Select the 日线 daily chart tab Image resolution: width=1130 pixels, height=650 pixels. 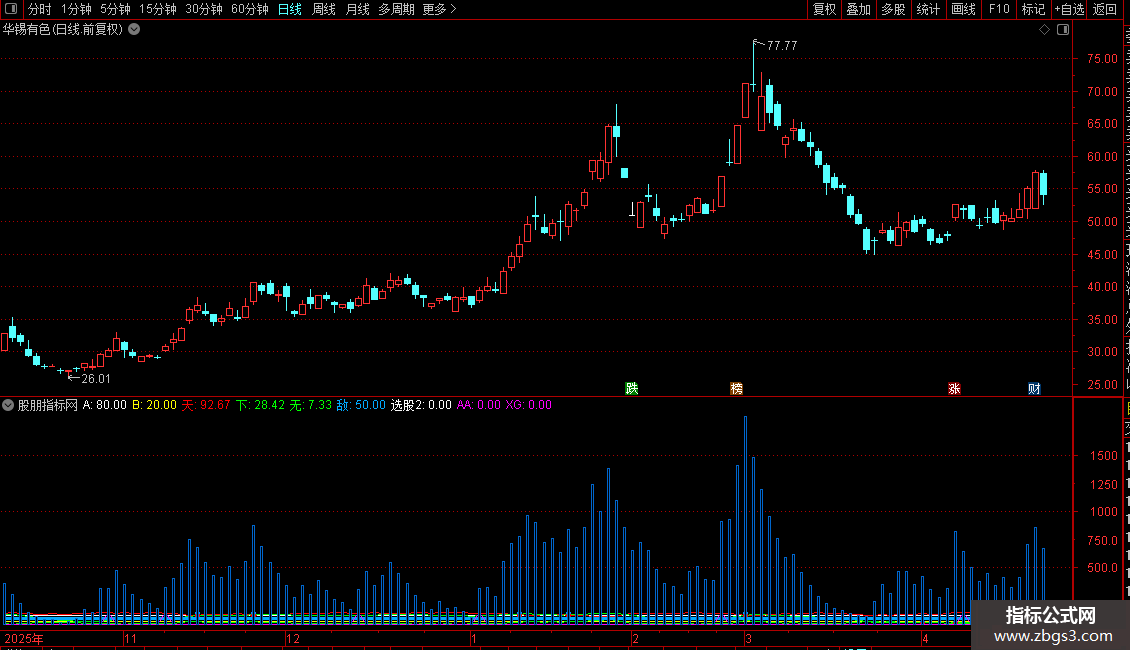click(290, 9)
